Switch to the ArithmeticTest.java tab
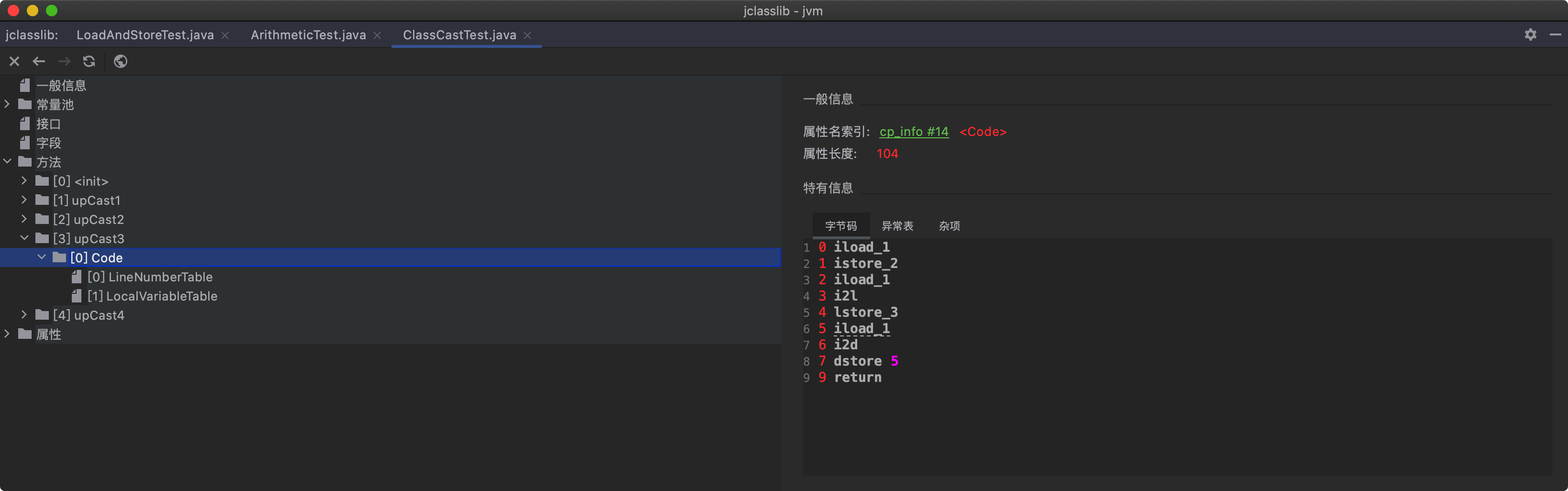Image resolution: width=1568 pixels, height=491 pixels. point(308,35)
